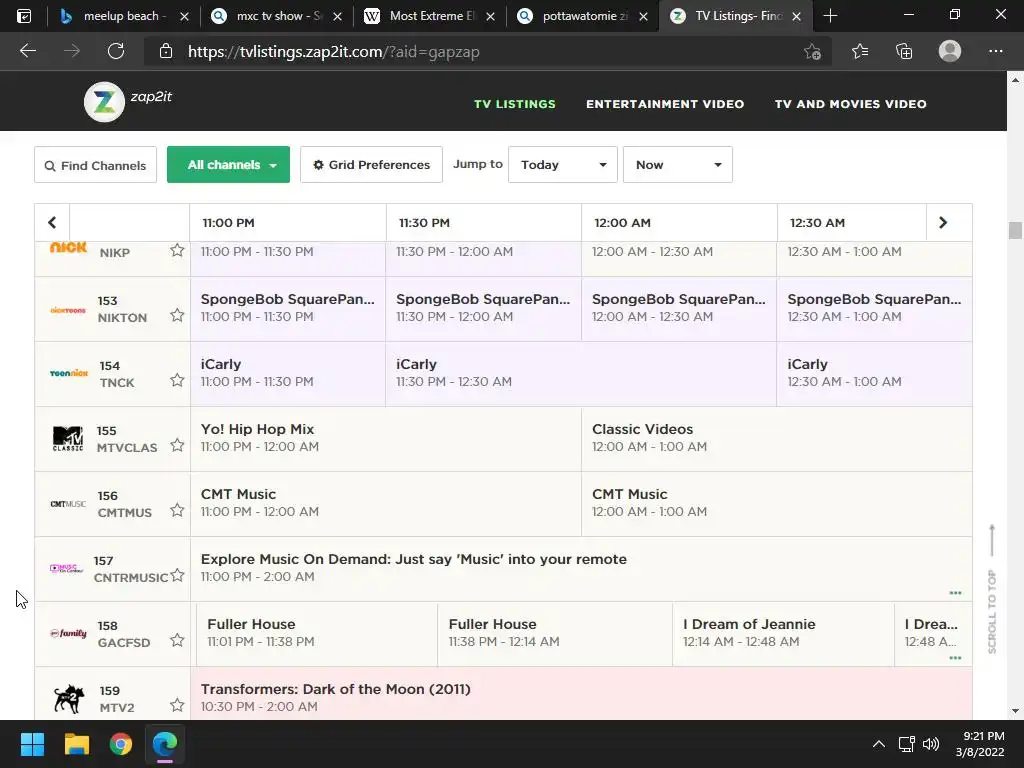Click the TeenNick channel logo
Image resolution: width=1024 pixels, height=768 pixels.
point(69,373)
